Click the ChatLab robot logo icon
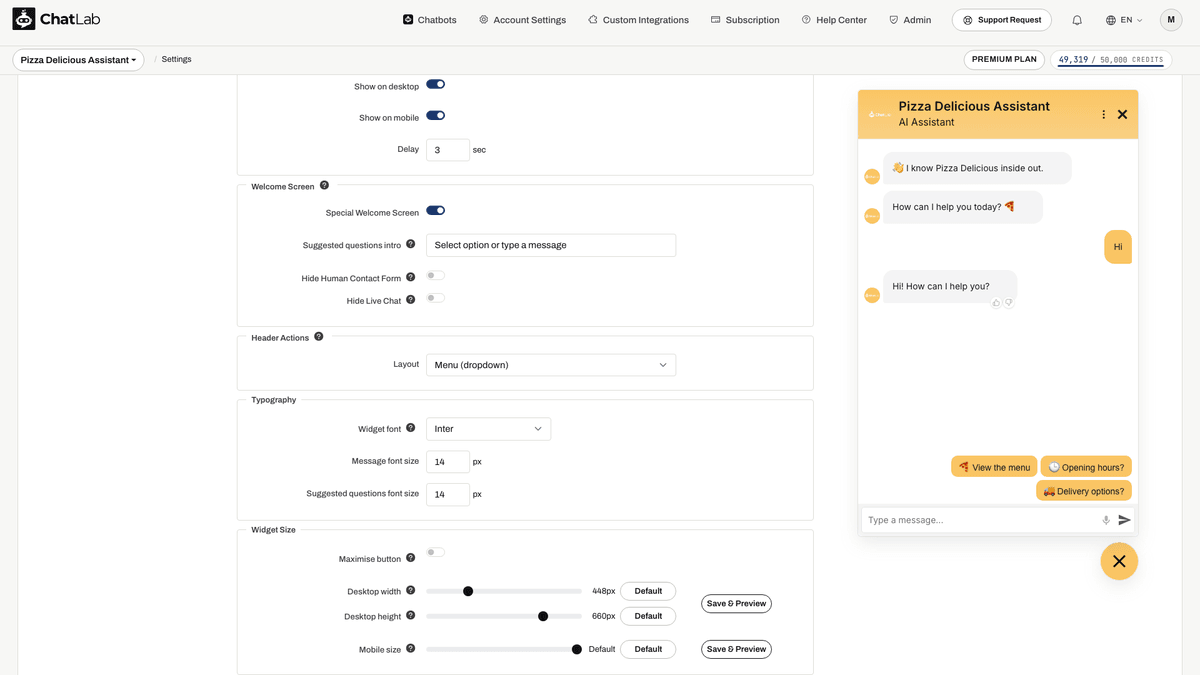The image size is (1200, 675). [x=24, y=19]
